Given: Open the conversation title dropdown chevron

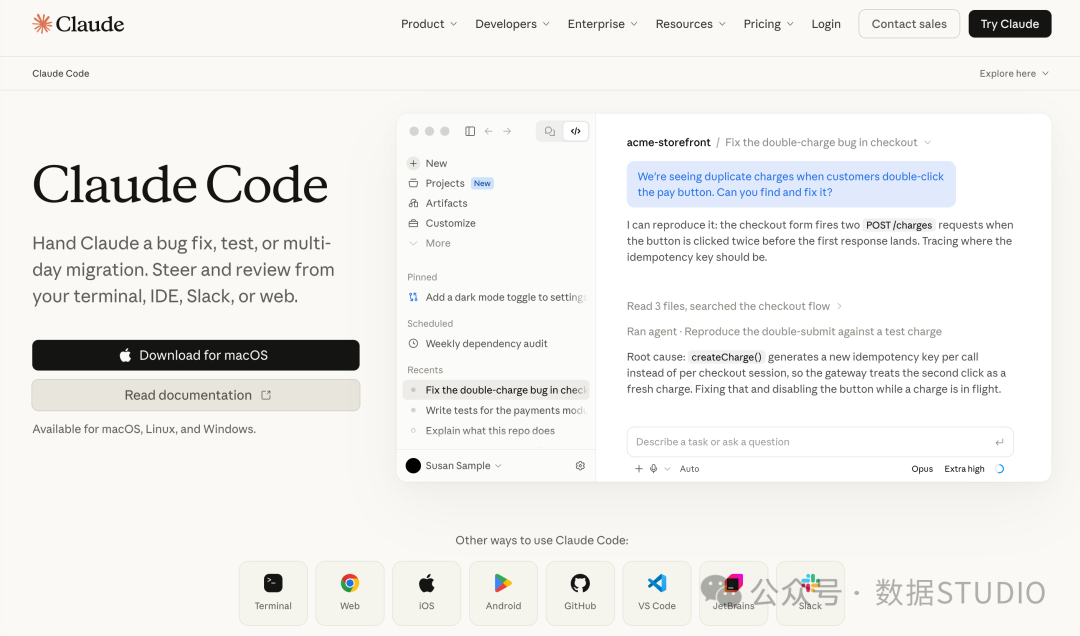Looking at the screenshot, I should 928,143.
